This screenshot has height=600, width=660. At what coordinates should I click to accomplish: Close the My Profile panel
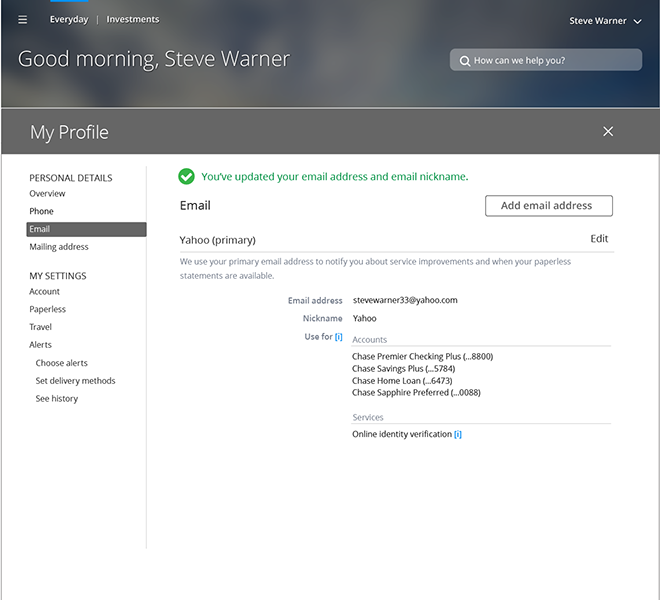point(608,131)
